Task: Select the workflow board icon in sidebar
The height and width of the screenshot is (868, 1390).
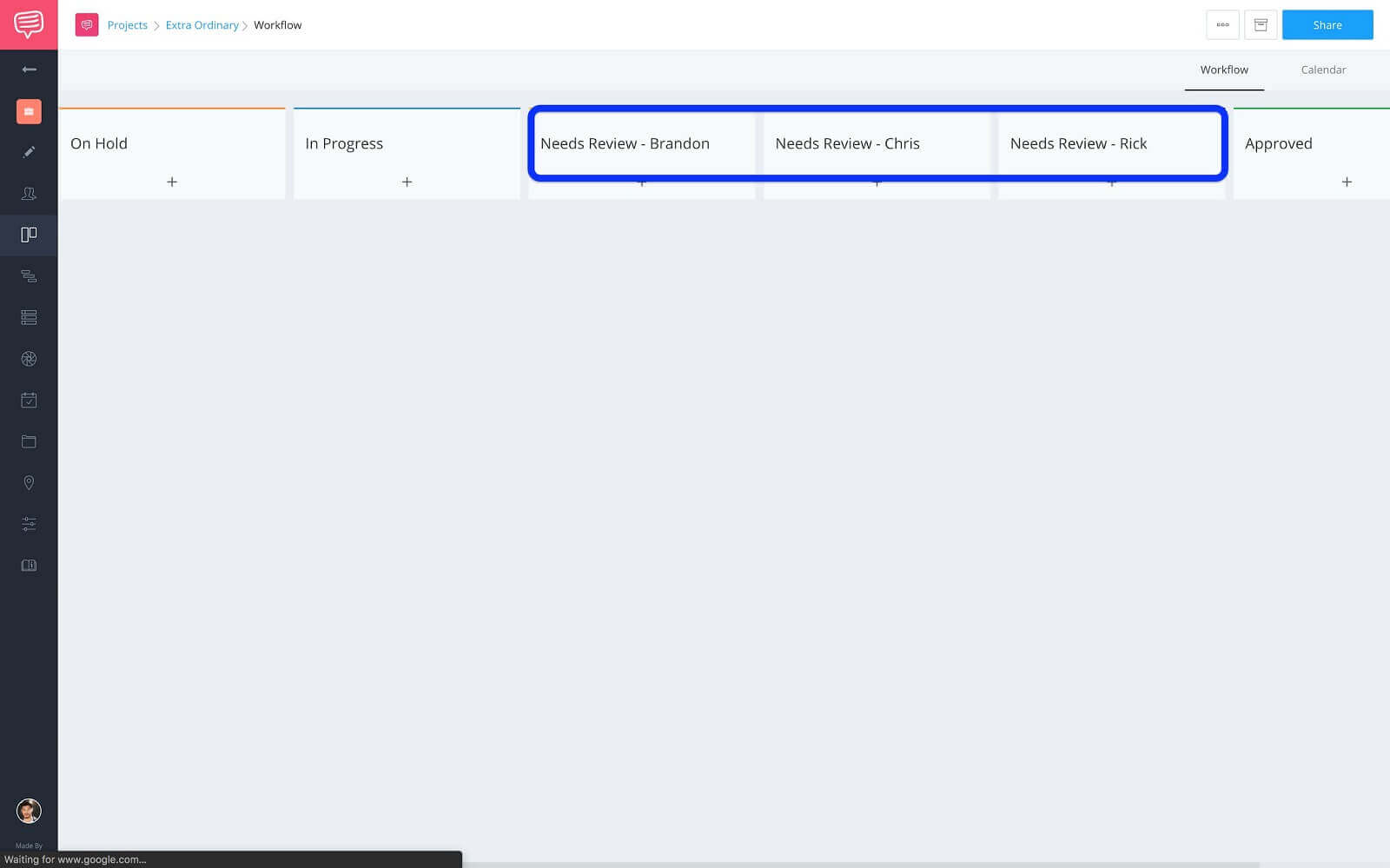Action: pos(29,235)
